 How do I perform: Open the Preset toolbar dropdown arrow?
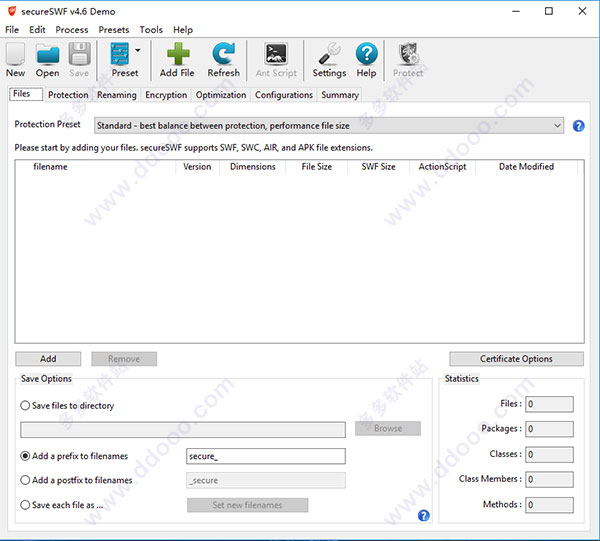(138, 50)
